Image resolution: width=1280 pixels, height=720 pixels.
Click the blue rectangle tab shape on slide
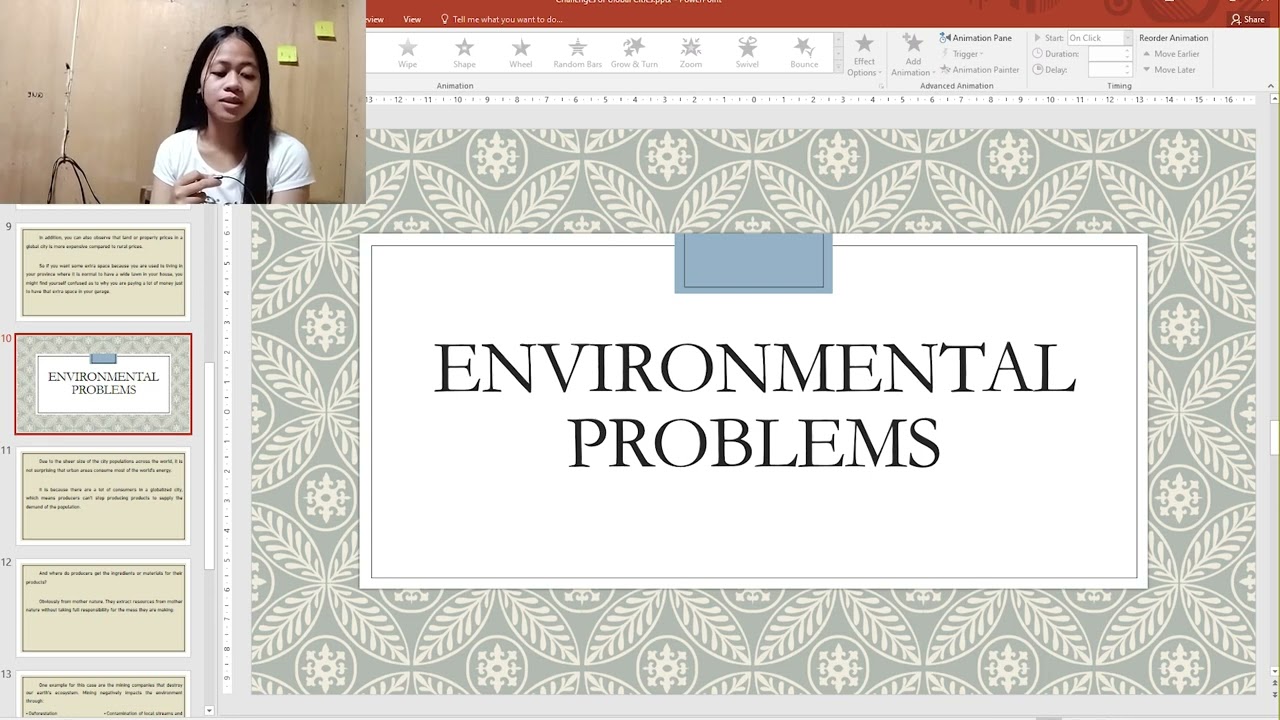[753, 263]
